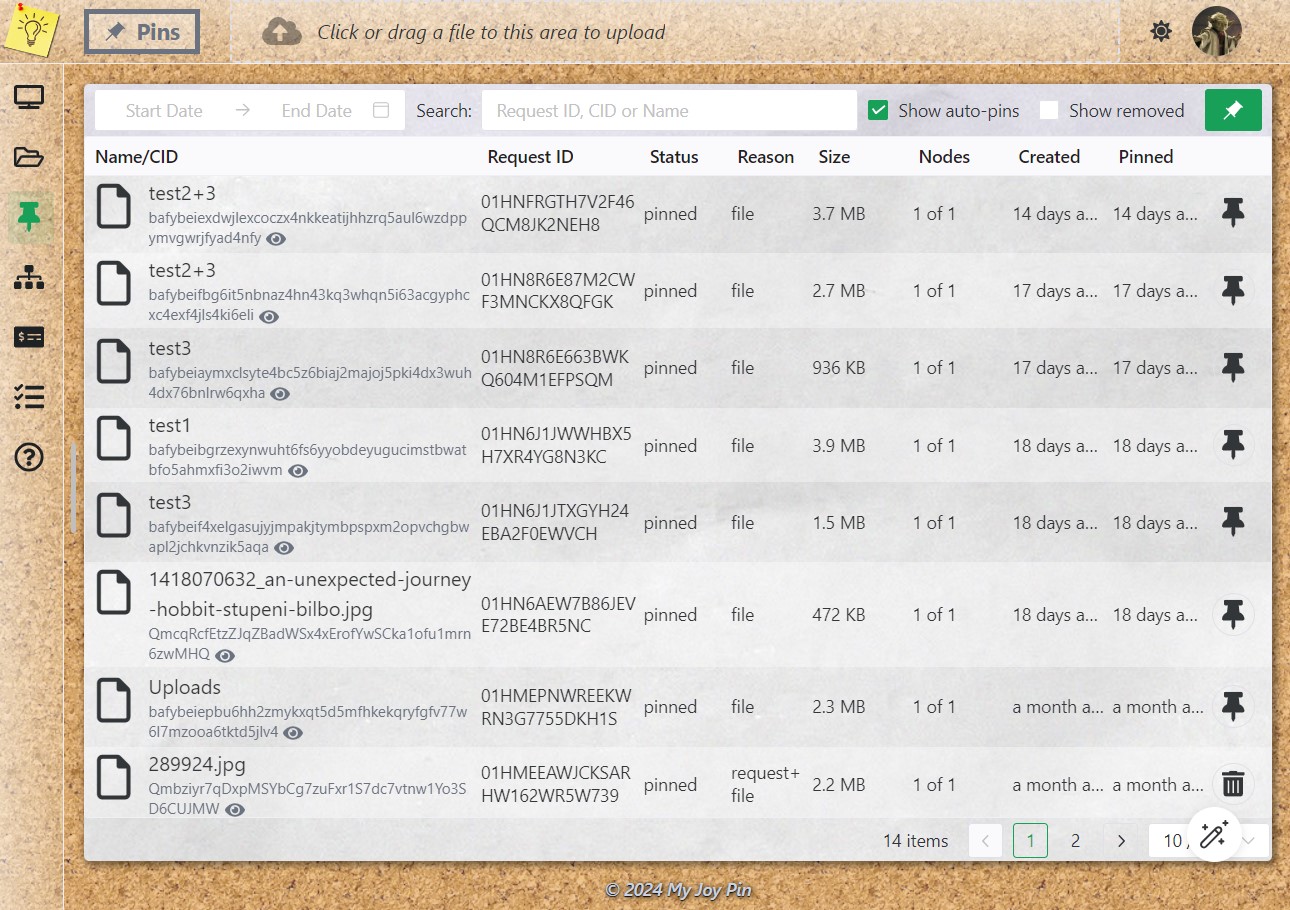Open the user avatar profile menu

(1217, 32)
